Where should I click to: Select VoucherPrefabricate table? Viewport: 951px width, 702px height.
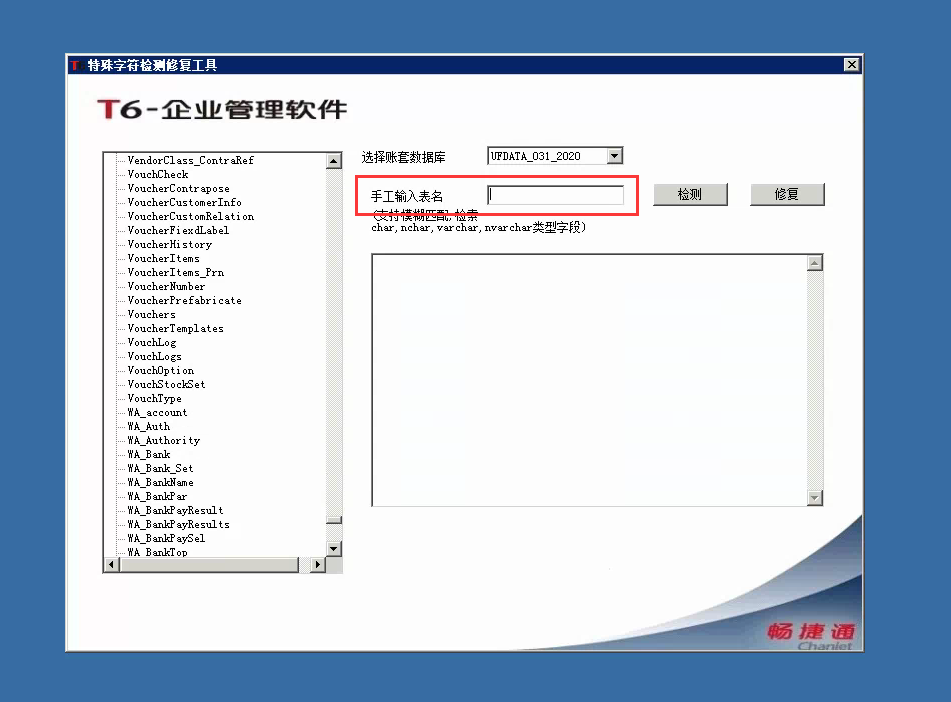tap(184, 300)
